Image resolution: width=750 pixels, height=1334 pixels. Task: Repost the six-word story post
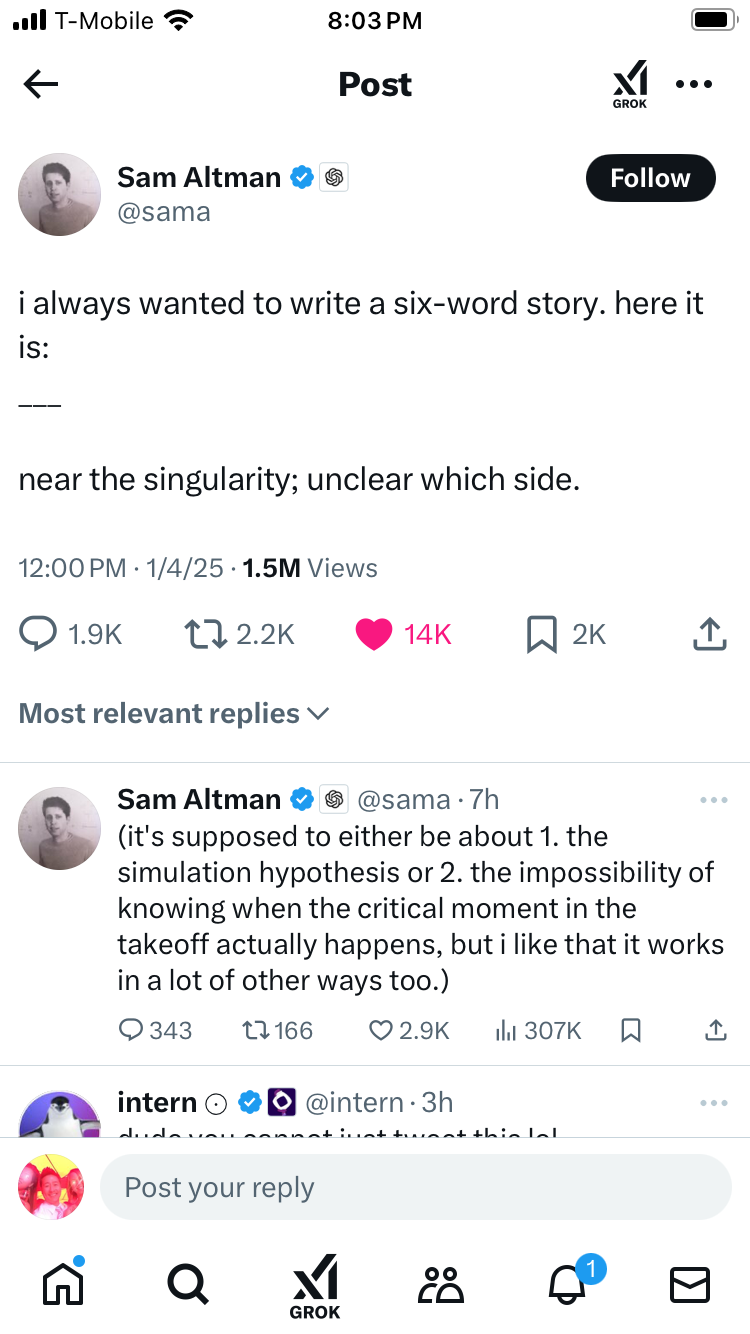click(x=205, y=634)
